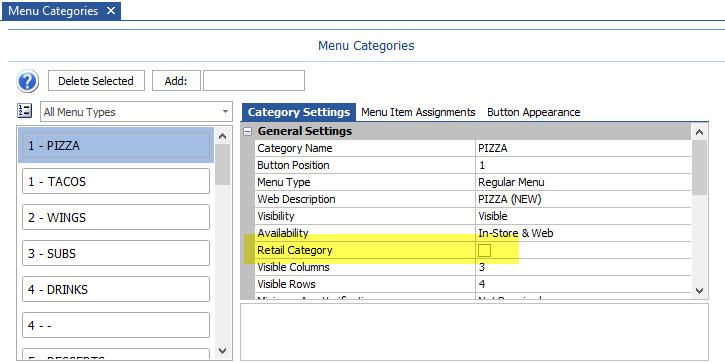The image size is (725, 363).
Task: Click the text field next to Add
Action: click(254, 81)
